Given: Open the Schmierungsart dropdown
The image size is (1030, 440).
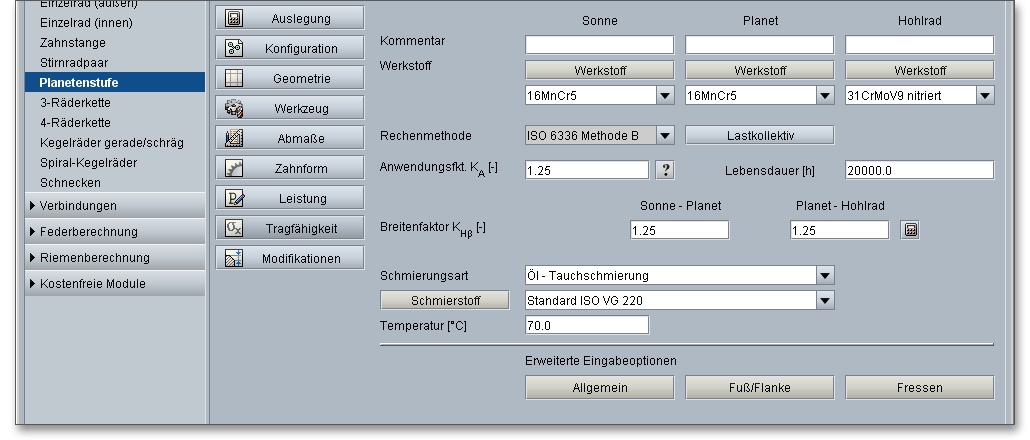Looking at the screenshot, I should [x=825, y=275].
